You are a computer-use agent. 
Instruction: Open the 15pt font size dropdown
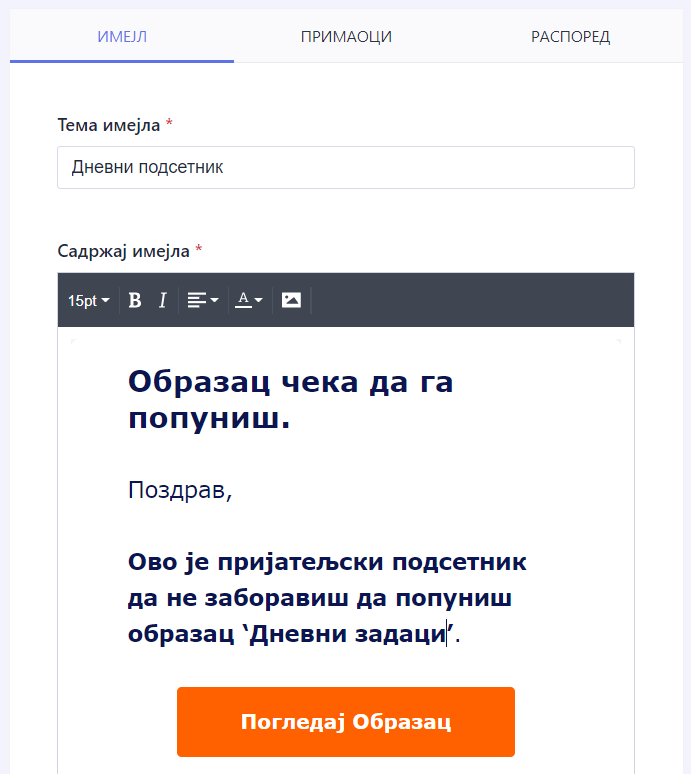coord(89,300)
